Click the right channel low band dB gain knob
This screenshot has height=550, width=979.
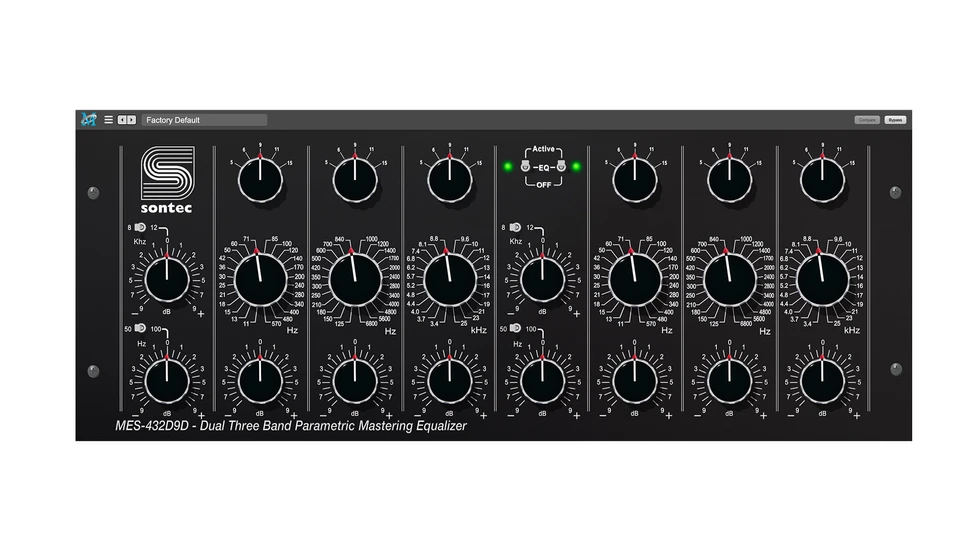635,380
